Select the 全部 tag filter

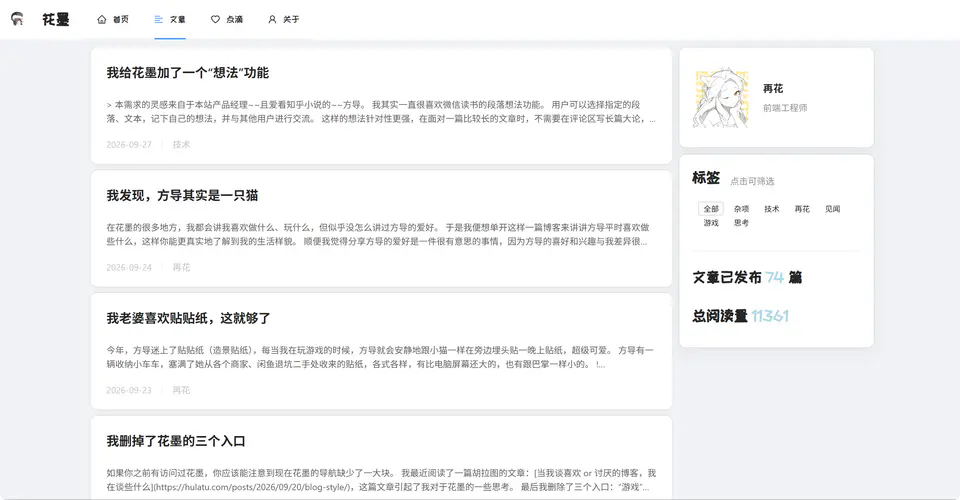click(x=711, y=209)
